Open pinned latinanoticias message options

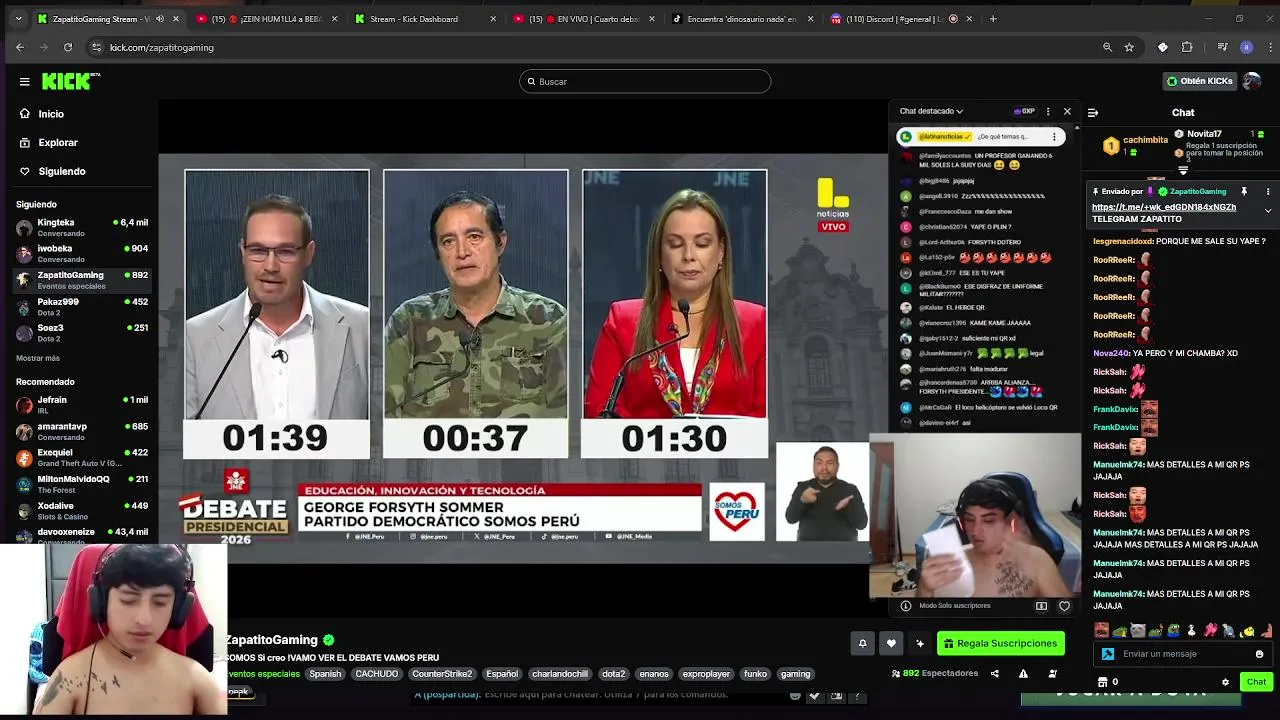click(1053, 137)
